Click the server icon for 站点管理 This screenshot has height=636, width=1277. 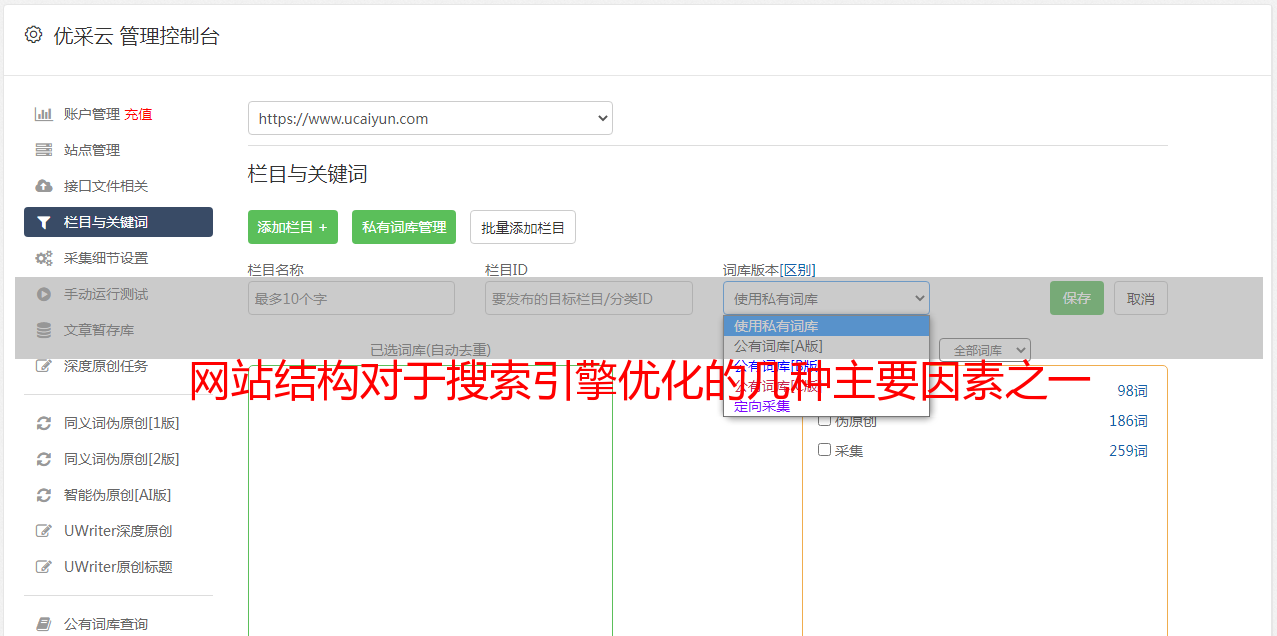(x=44, y=150)
